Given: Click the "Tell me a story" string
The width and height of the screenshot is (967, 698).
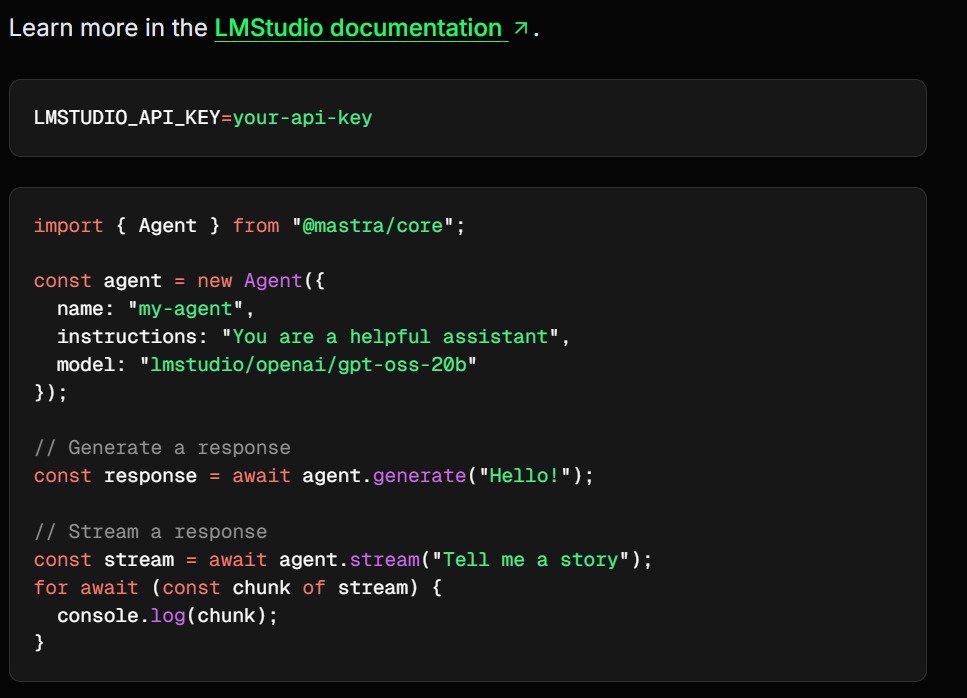Looking at the screenshot, I should click(530, 560).
